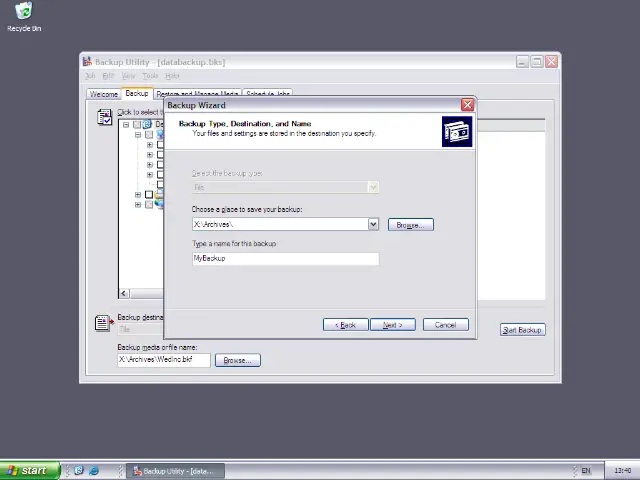The image size is (640, 480).
Task: Click the Next button in the wizard
Action: tap(392, 324)
